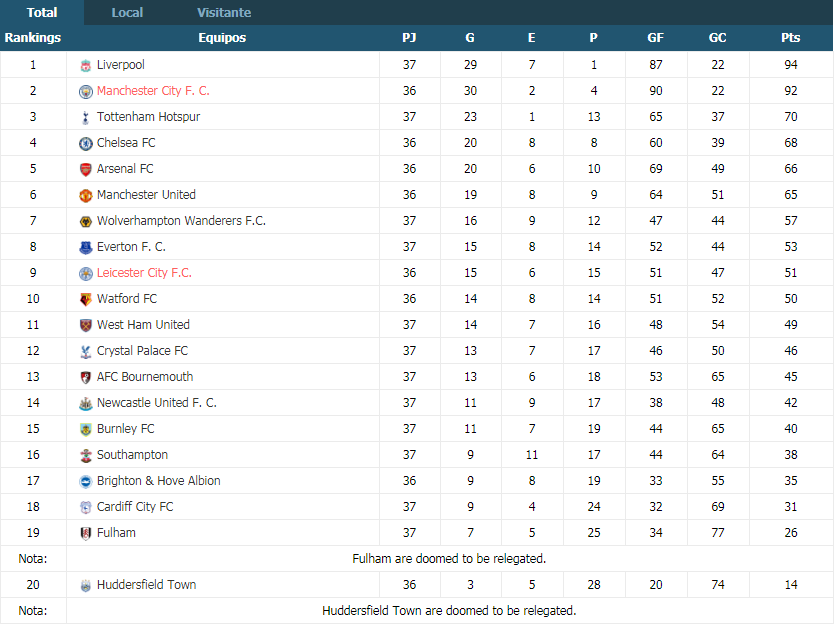Click the Huddersfield Town crest icon
The height and width of the screenshot is (624, 834).
85,586
